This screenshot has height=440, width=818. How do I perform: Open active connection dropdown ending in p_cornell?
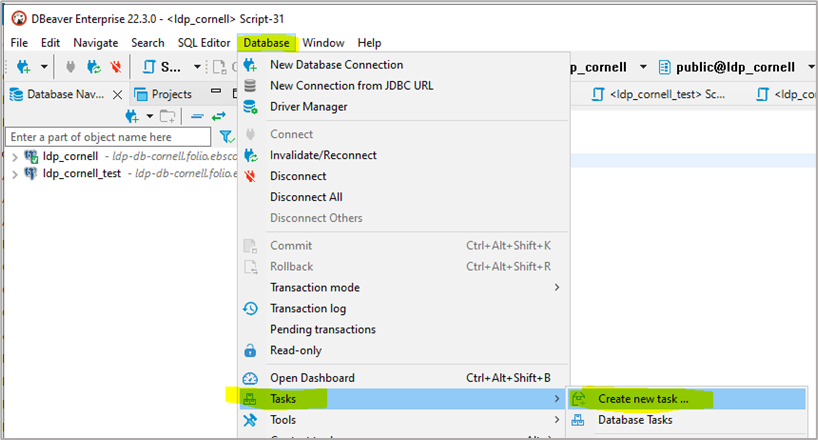(x=643, y=67)
